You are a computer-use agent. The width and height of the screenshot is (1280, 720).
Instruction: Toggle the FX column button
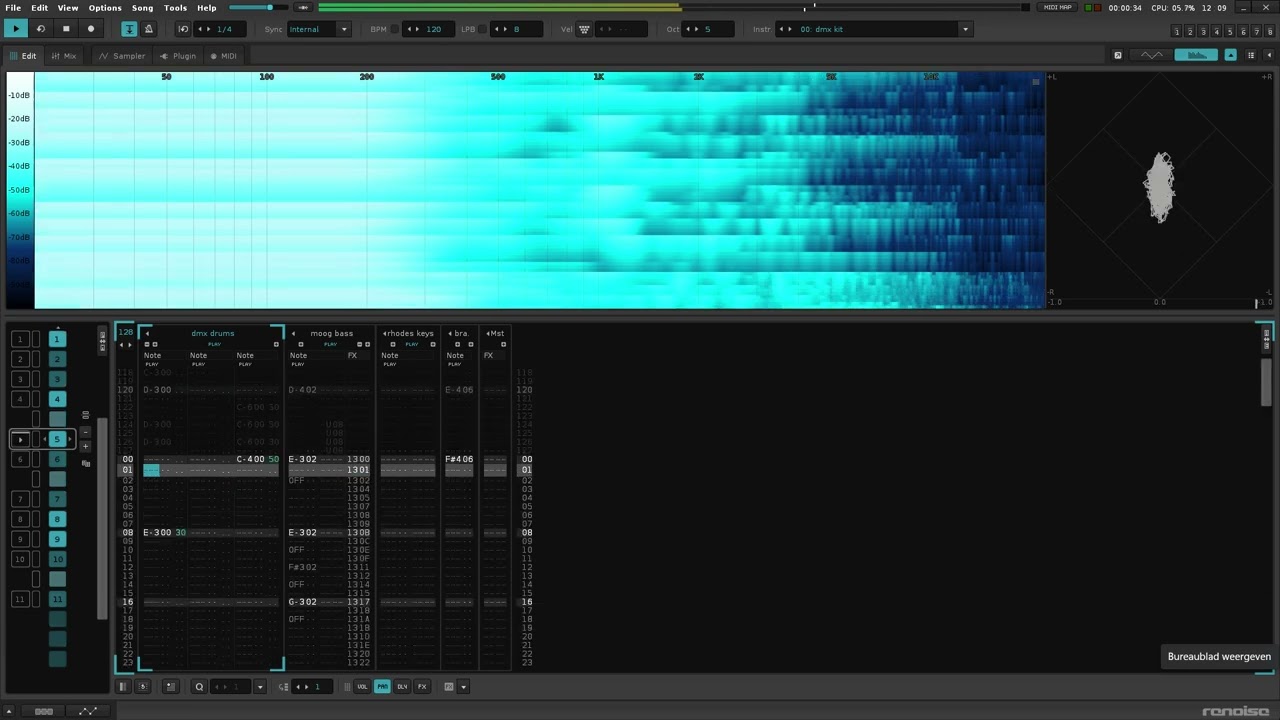click(x=422, y=687)
